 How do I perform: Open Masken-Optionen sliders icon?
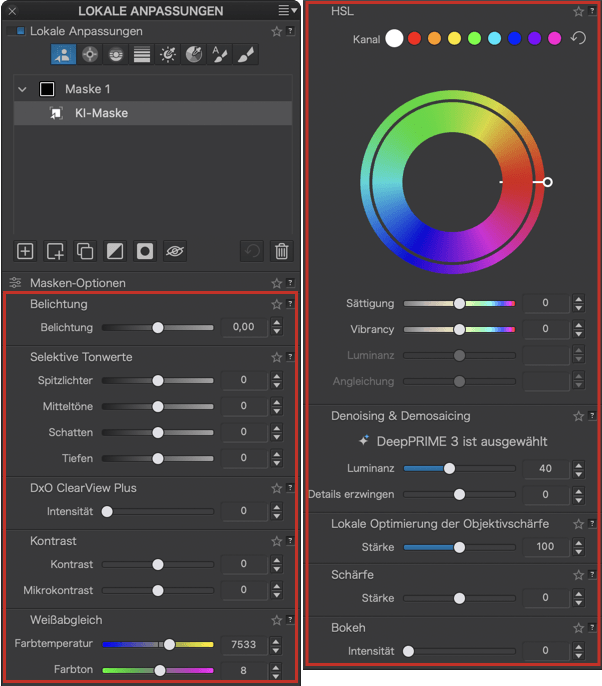(16, 283)
